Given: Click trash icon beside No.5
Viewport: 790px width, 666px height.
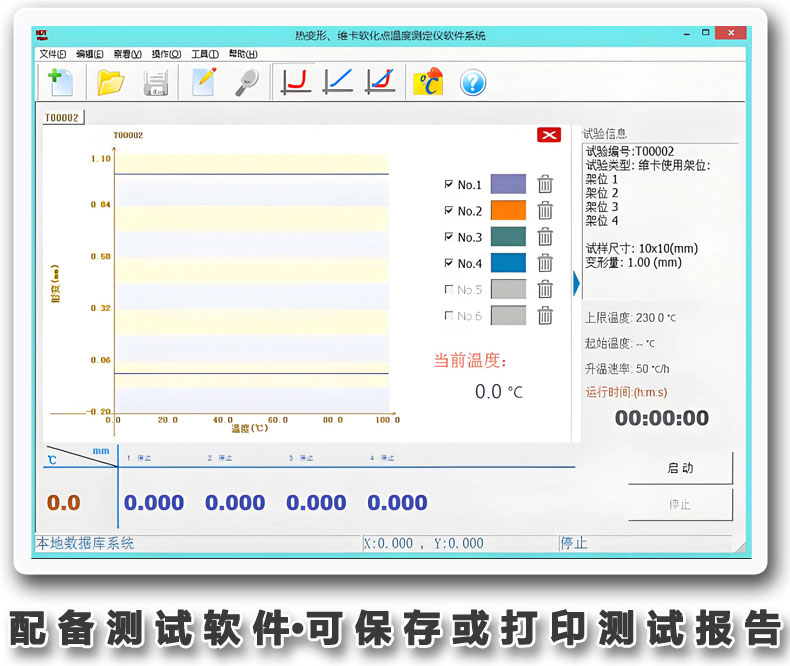Looking at the screenshot, I should 545,289.
